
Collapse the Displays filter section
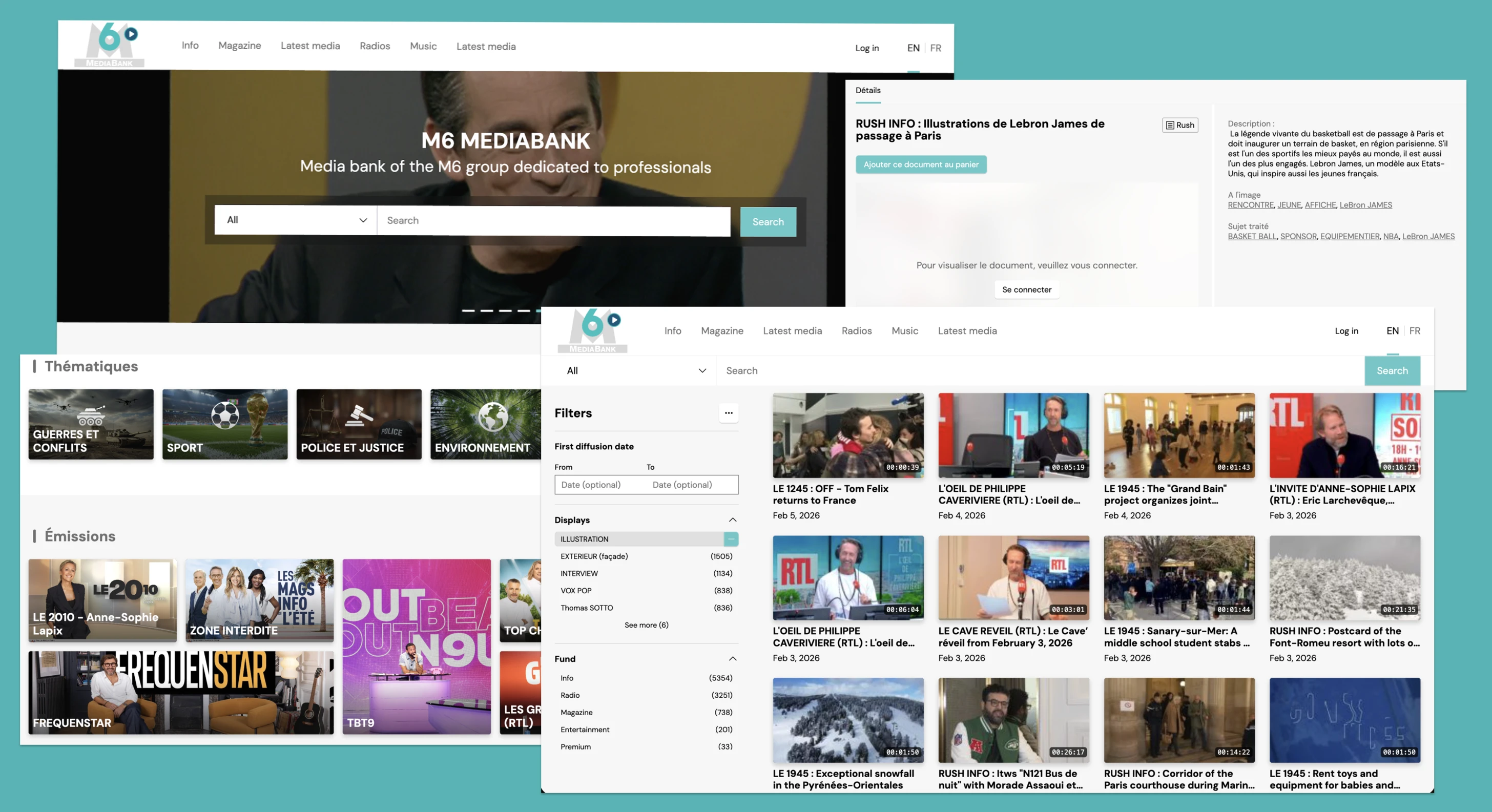(x=733, y=520)
